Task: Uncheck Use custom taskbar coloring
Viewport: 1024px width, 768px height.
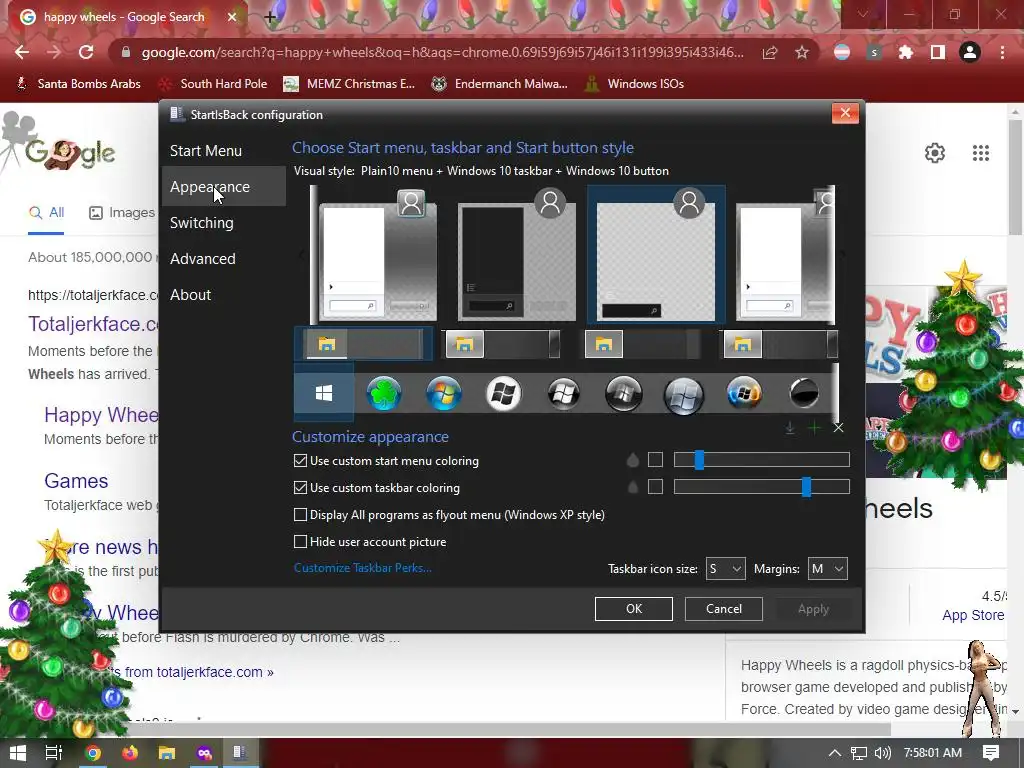Action: click(300, 487)
